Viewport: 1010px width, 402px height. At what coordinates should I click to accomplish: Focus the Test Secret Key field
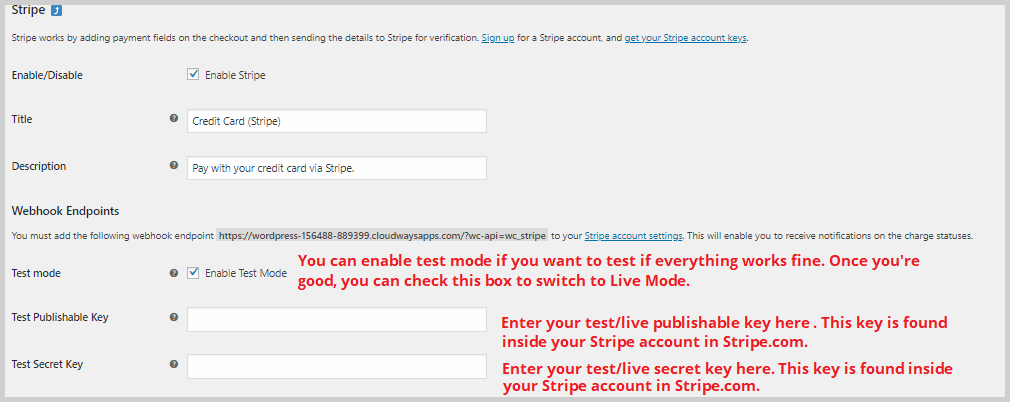tap(337, 367)
